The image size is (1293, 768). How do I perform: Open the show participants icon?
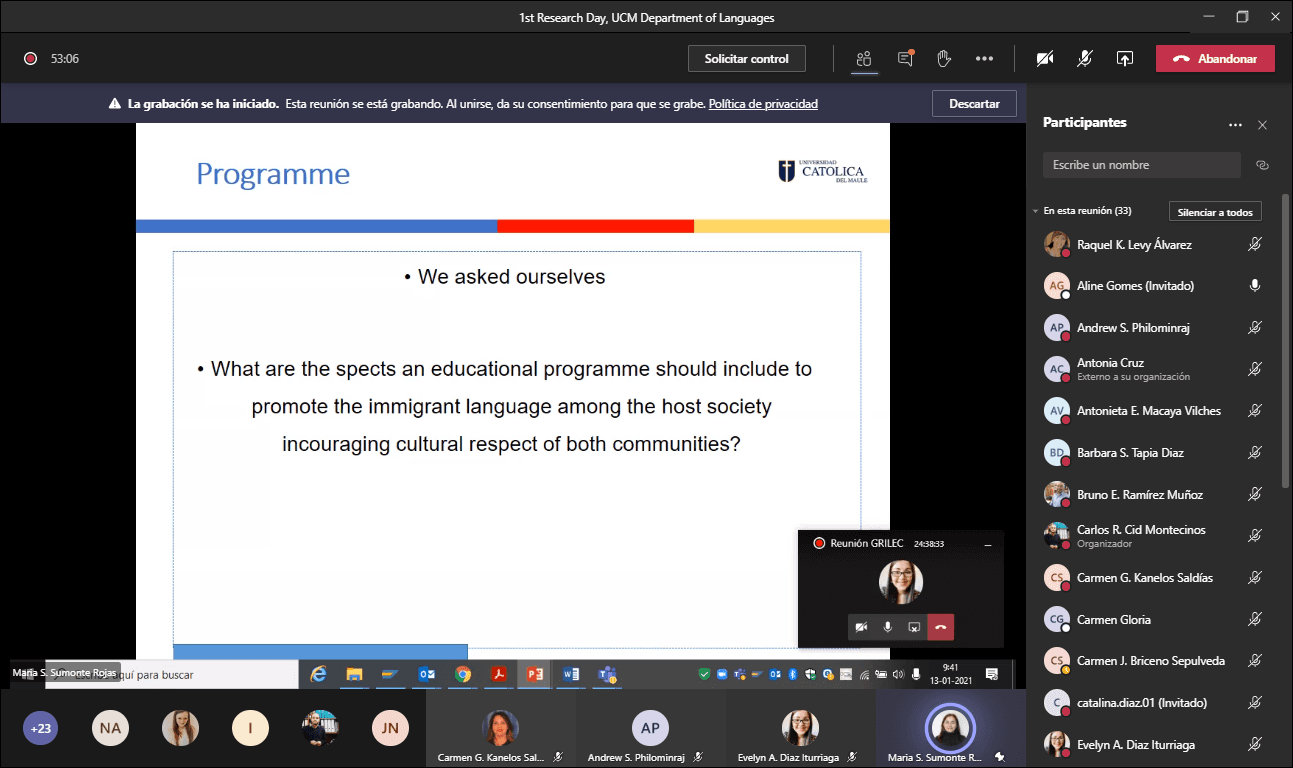864,59
